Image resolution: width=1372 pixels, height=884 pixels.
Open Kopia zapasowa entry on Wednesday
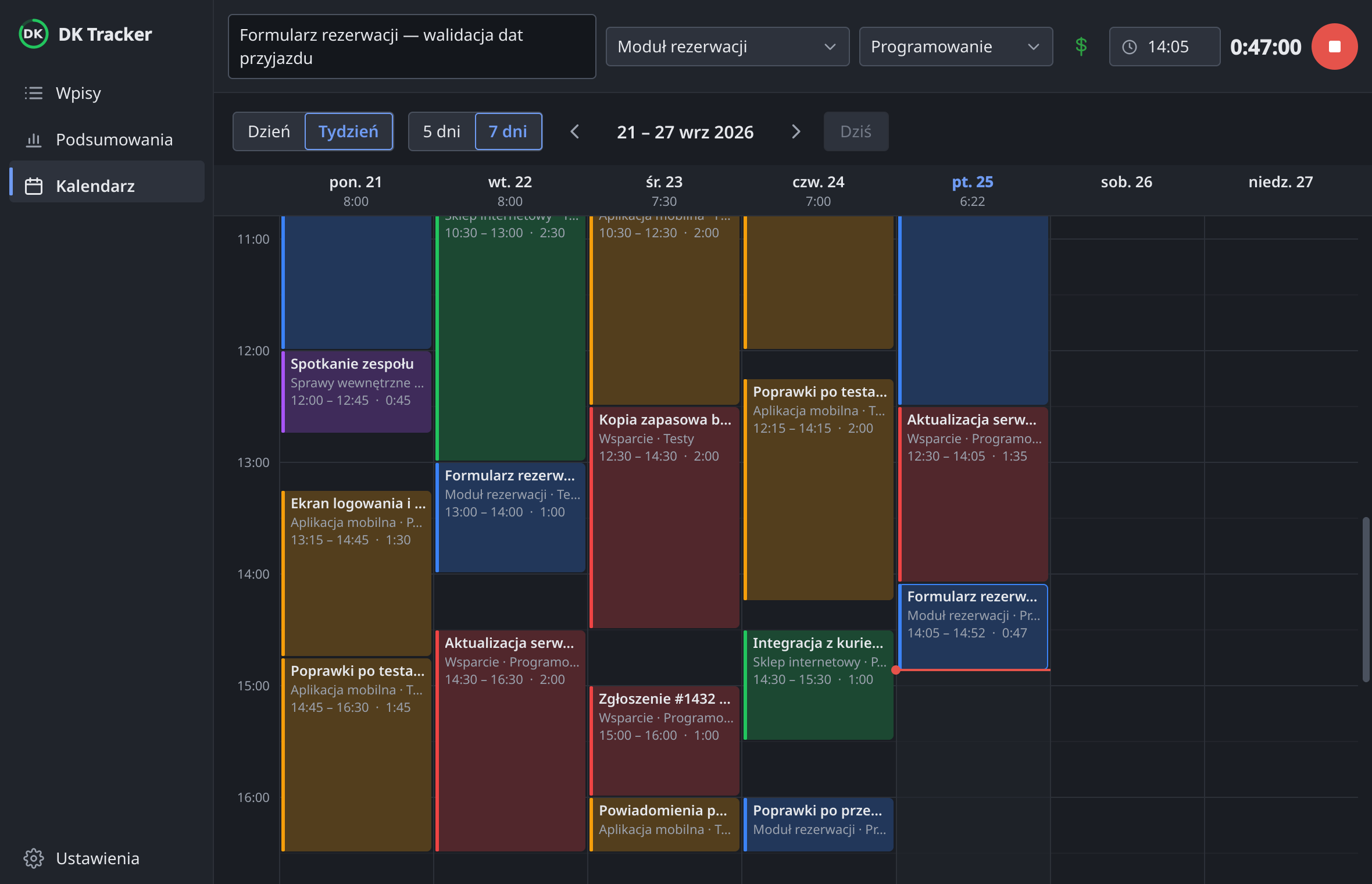pyautogui.click(x=664, y=517)
